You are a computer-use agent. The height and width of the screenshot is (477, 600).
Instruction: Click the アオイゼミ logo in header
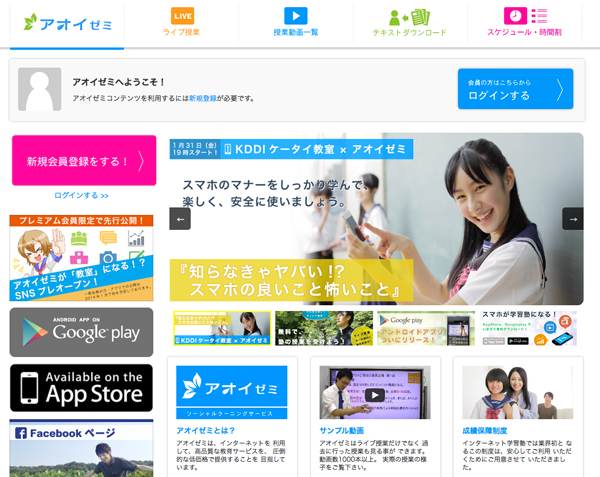tap(68, 23)
